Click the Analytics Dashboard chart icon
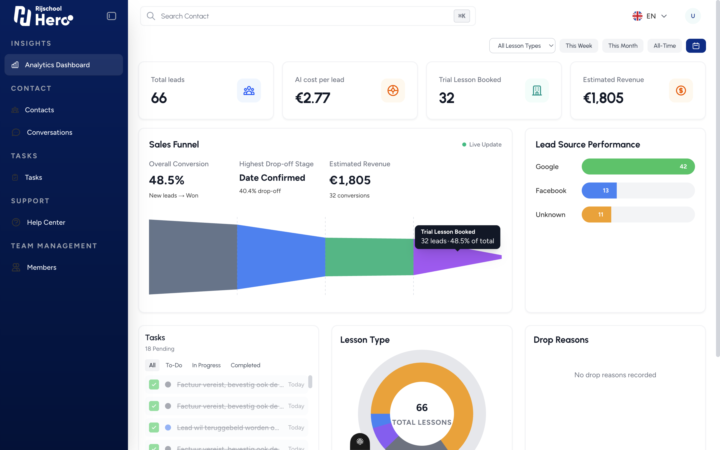The width and height of the screenshot is (720, 450). [x=15, y=65]
